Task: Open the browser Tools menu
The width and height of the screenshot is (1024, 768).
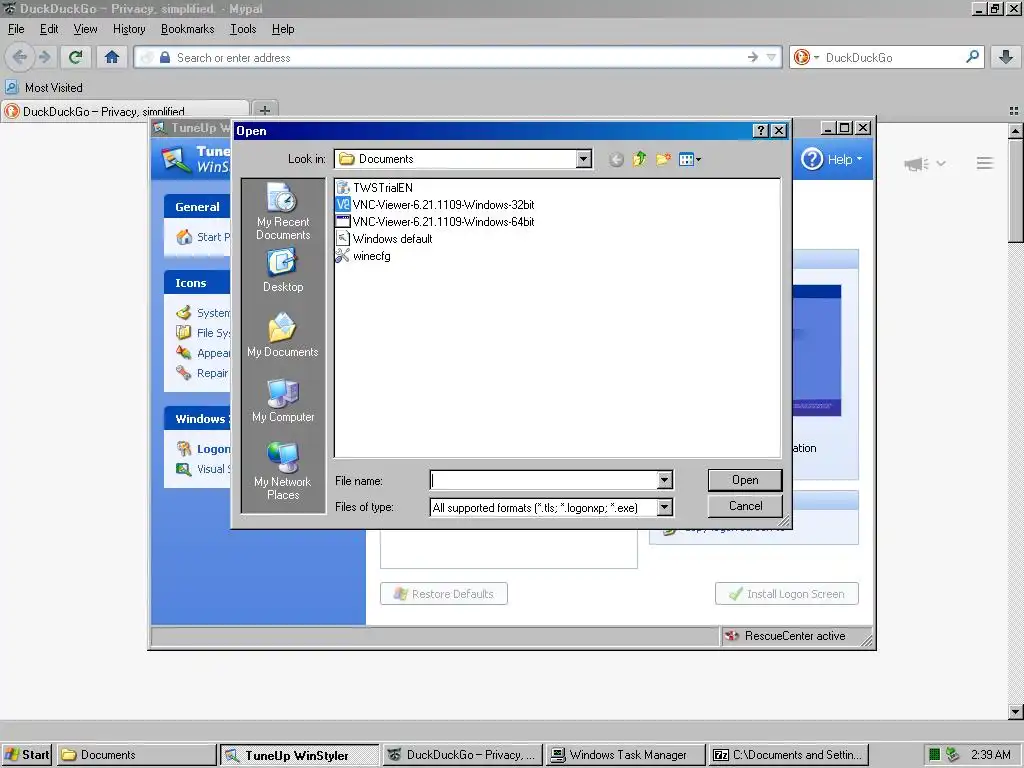Action: 243,29
